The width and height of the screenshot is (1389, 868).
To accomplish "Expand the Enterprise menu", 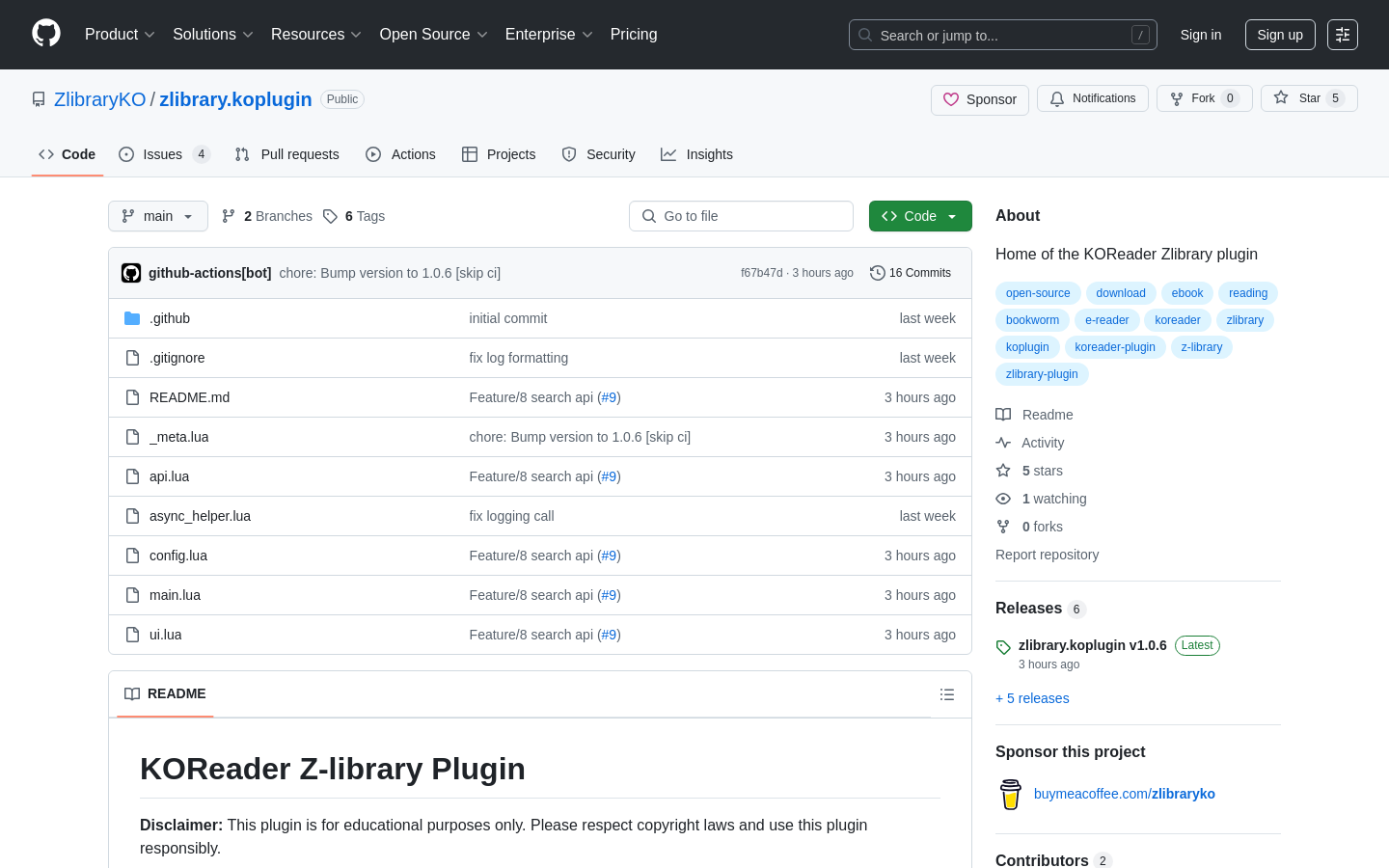I will click(x=549, y=35).
